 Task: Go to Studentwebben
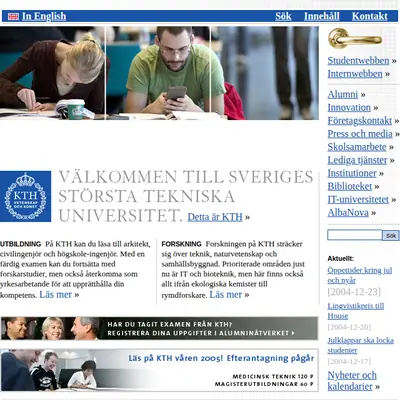(358, 61)
